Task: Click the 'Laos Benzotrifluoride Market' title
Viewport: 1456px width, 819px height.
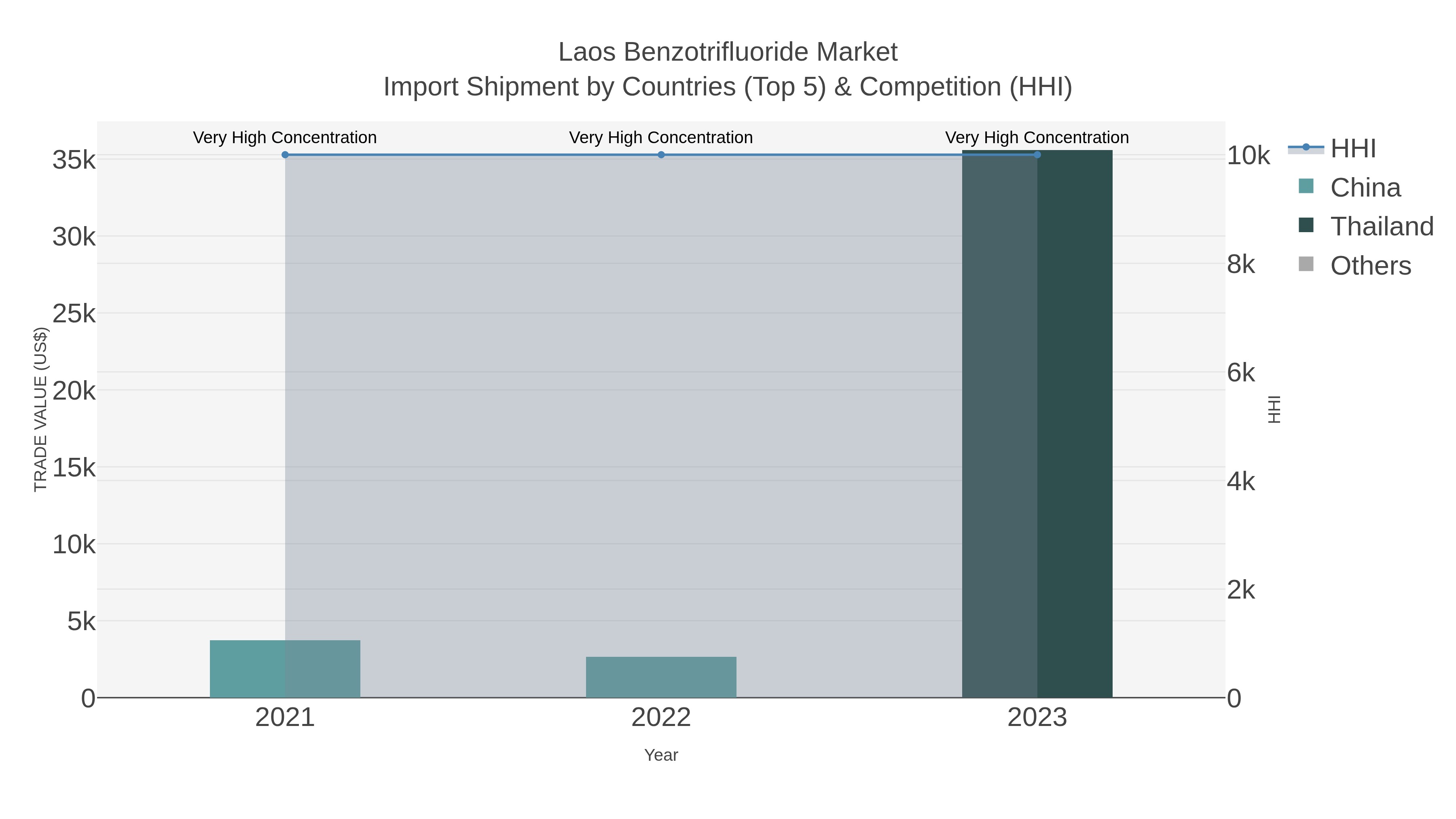Action: click(728, 52)
